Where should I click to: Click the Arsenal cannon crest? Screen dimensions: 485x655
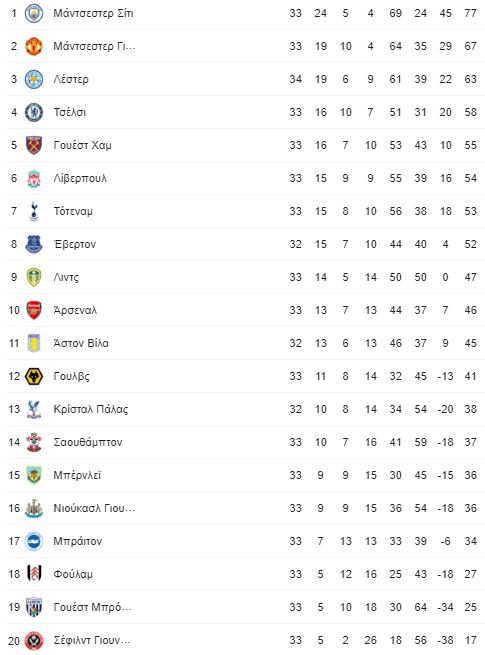(x=34, y=310)
